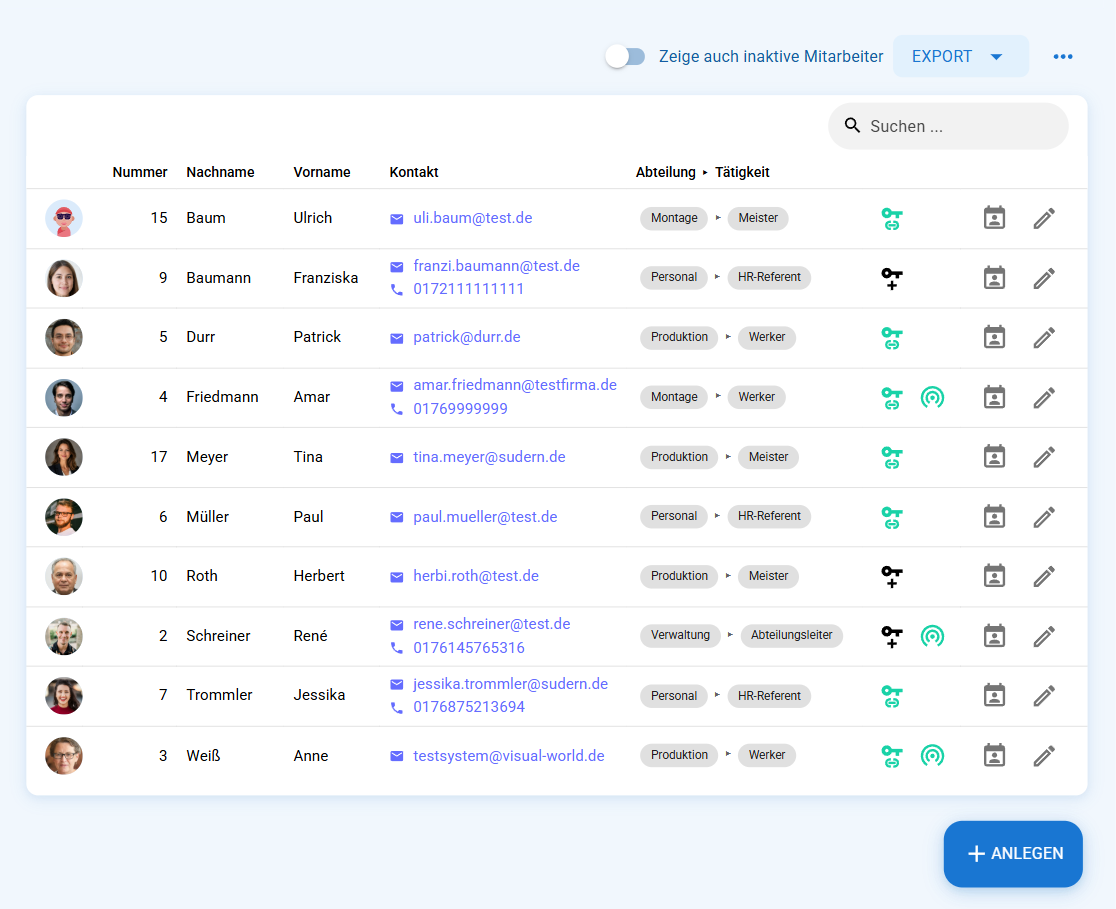The width and height of the screenshot is (1116, 909).
Task: Click the Verwaltung department chip
Action: (680, 635)
